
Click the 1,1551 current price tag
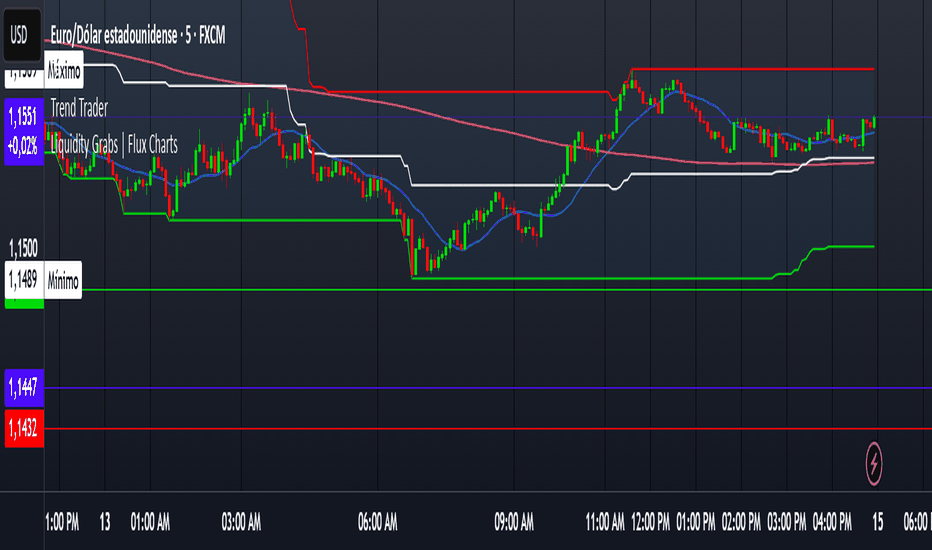tap(24, 117)
